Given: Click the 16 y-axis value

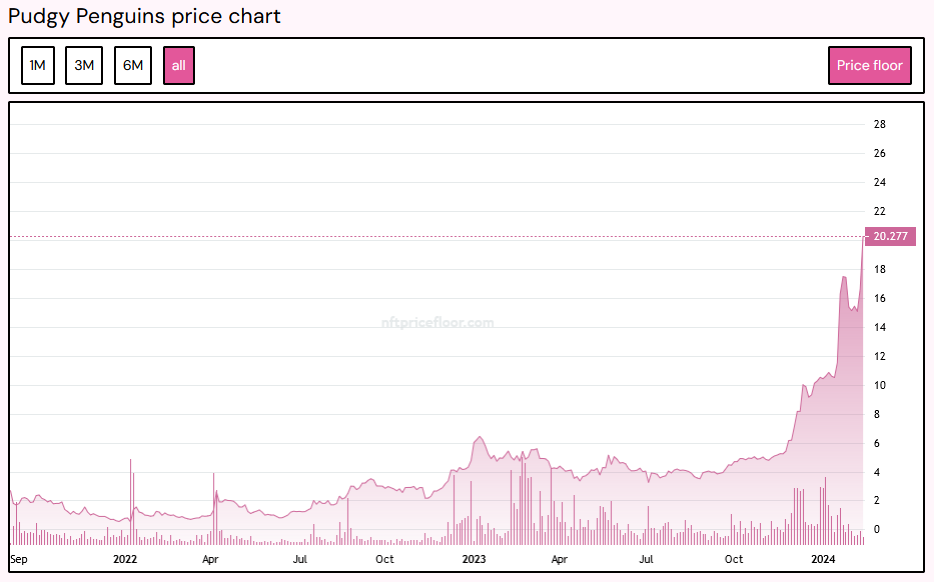Looking at the screenshot, I should pyautogui.click(x=879, y=298).
